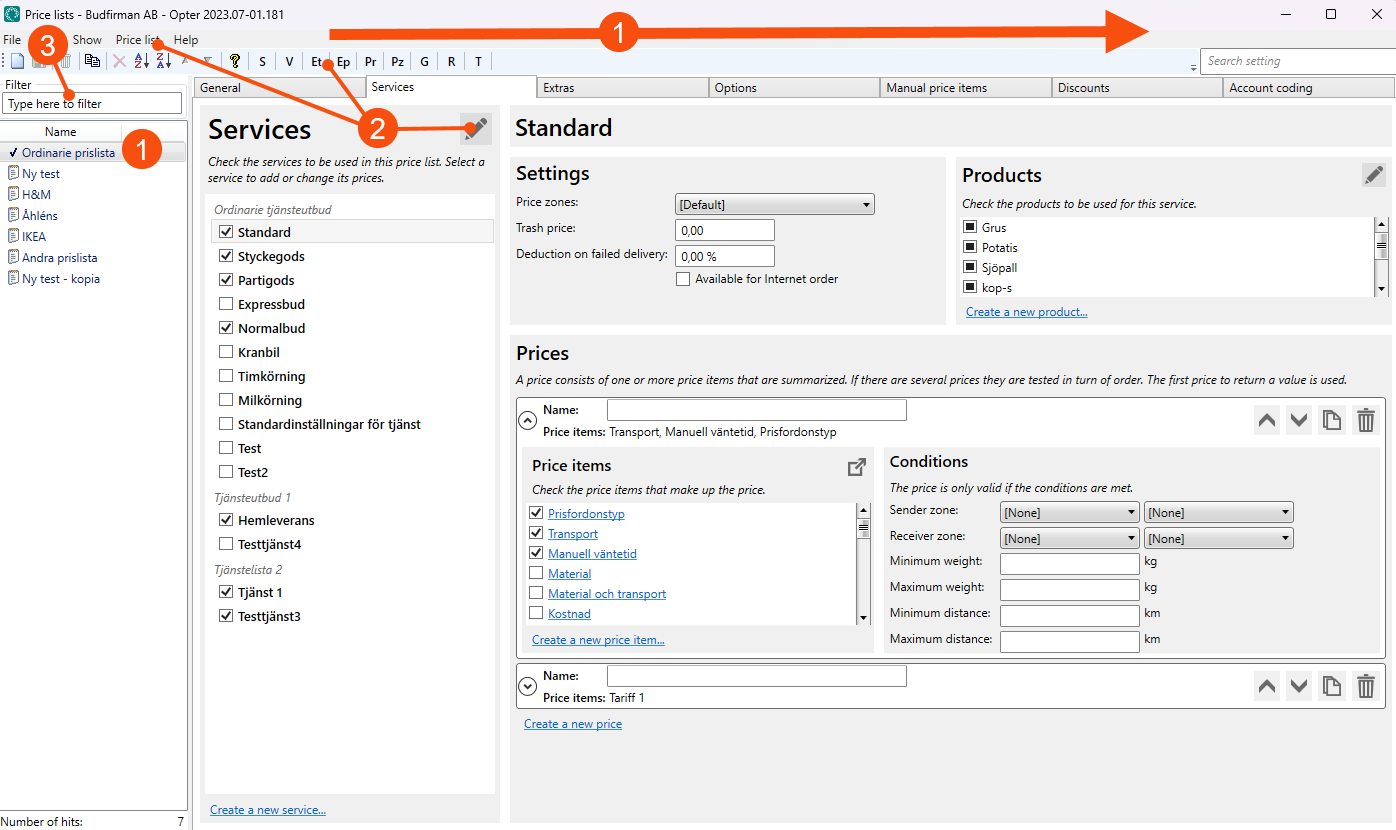Image resolution: width=1396 pixels, height=830 pixels.
Task: Click Create a new service link
Action: (x=268, y=809)
